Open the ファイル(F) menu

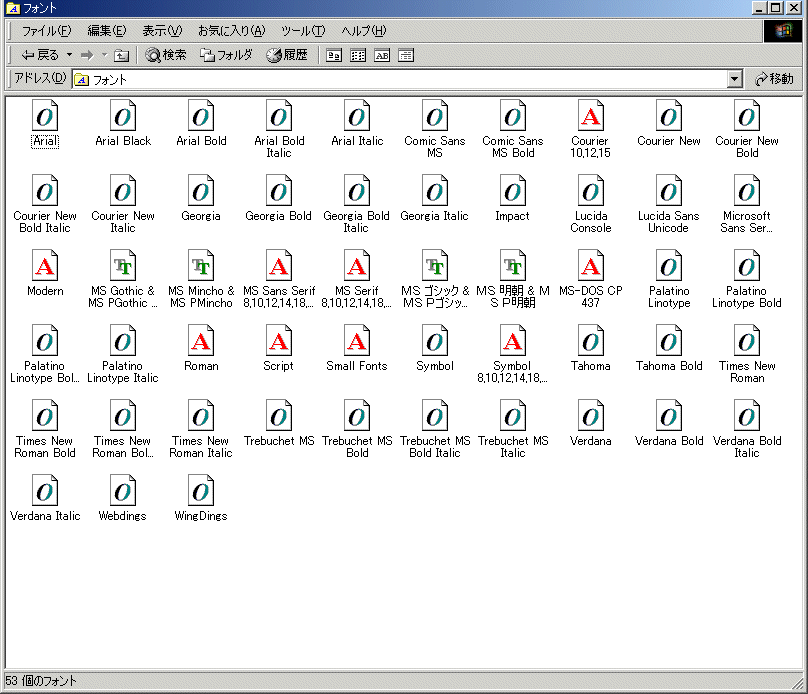46,31
